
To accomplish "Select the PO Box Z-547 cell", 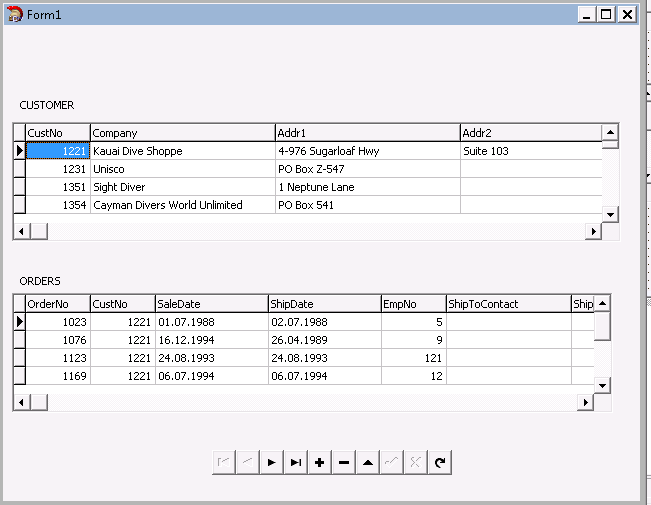I will click(368, 169).
